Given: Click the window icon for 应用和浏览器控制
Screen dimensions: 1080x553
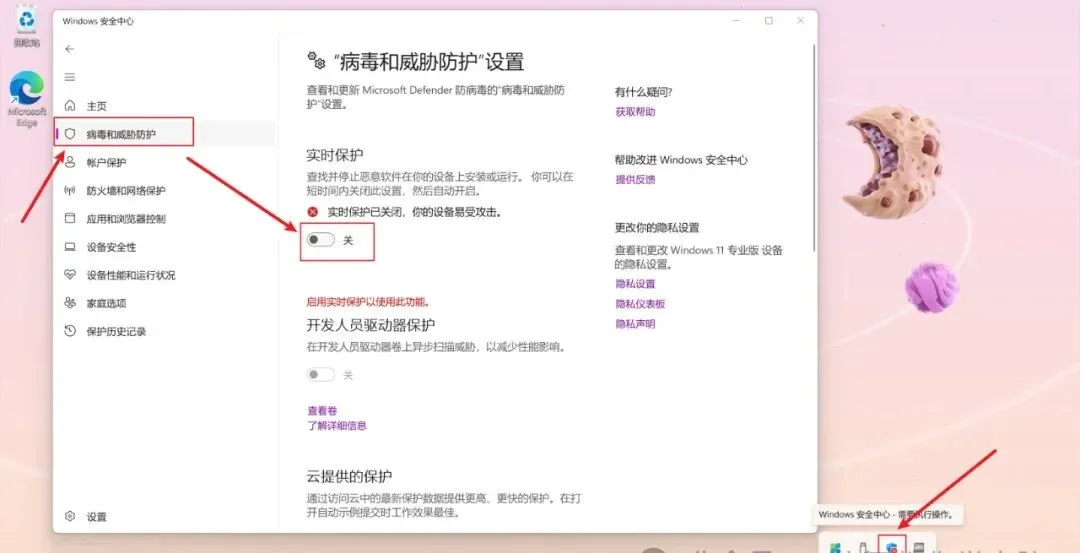Looking at the screenshot, I should click(70, 218).
